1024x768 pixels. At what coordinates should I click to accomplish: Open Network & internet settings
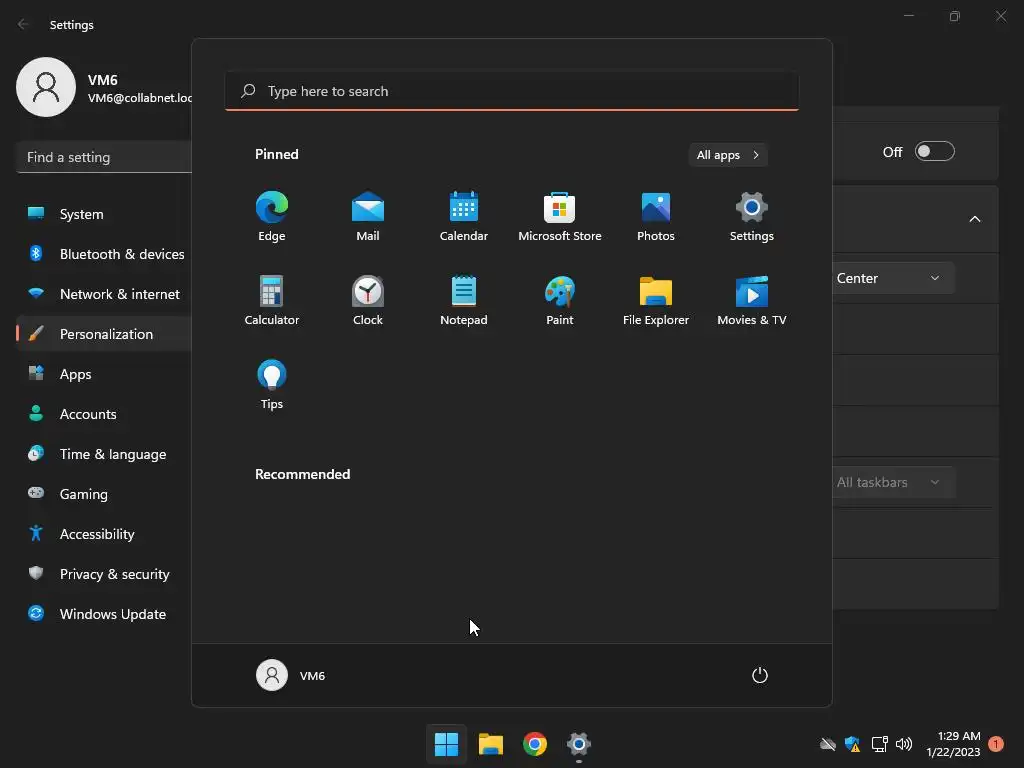[104, 294]
